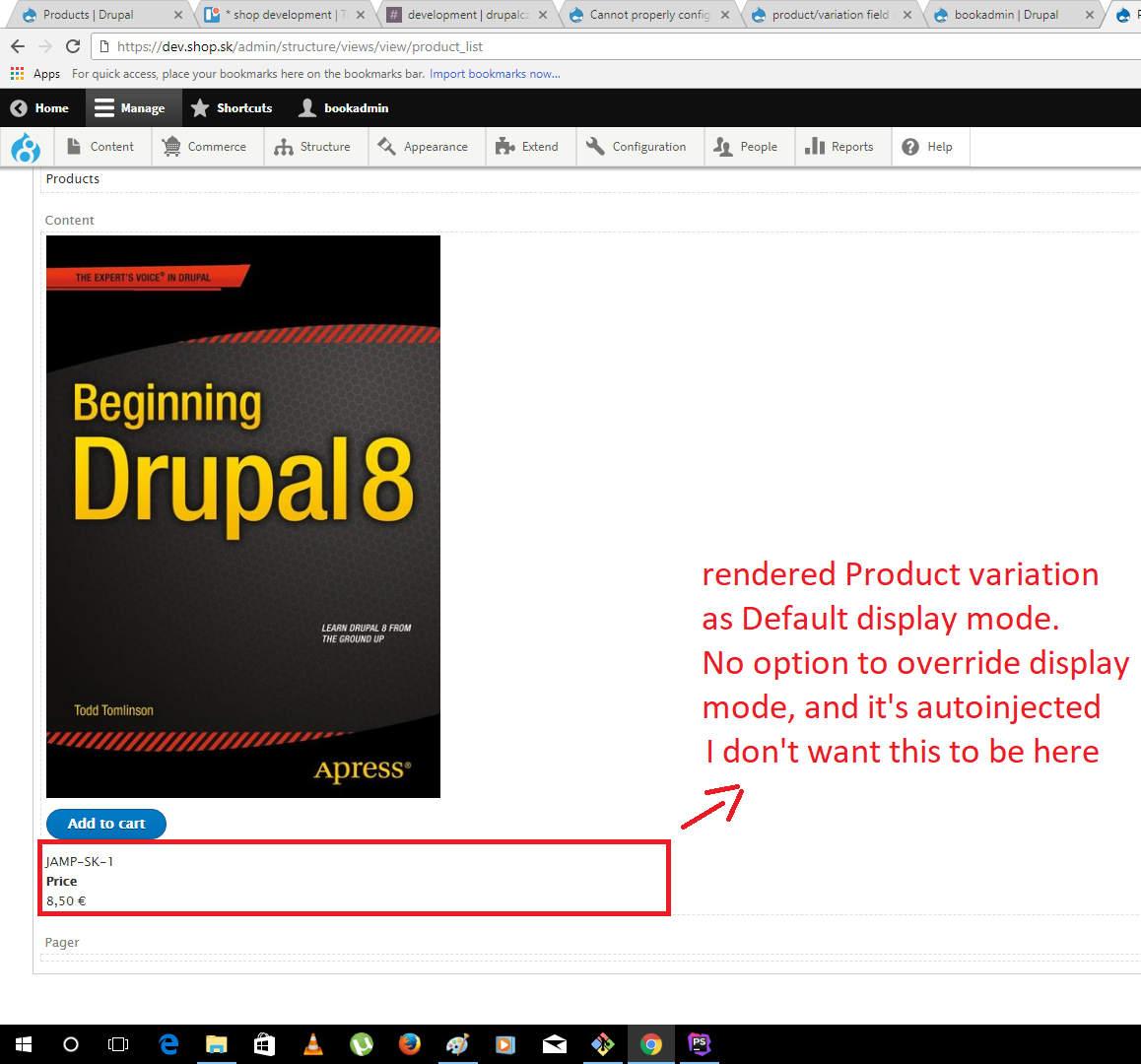This screenshot has width=1141, height=1064.
Task: Toggle the Shortcuts toolbar tray
Action: click(232, 108)
